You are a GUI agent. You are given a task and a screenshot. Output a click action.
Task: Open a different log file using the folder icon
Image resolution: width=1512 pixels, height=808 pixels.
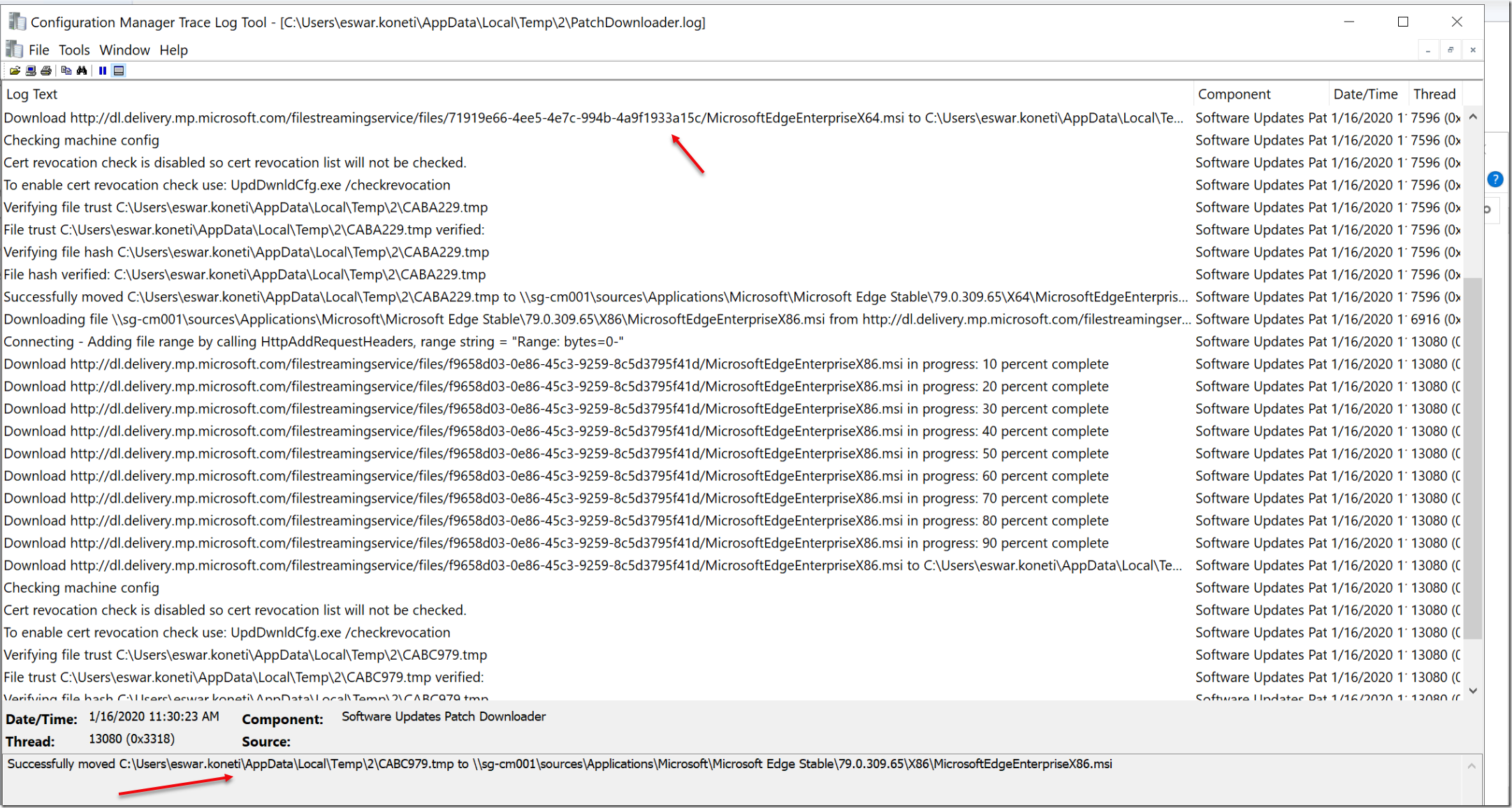[15, 70]
